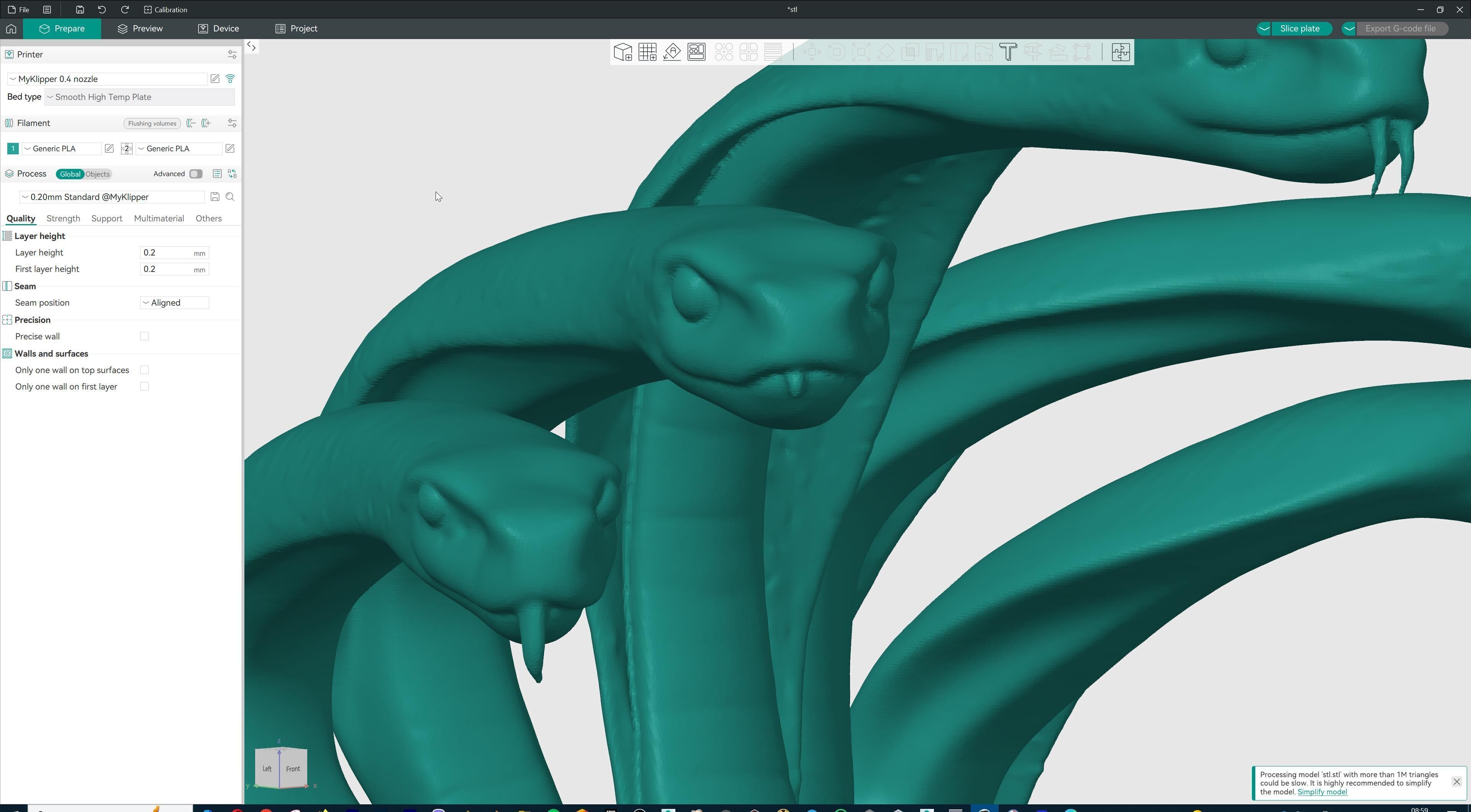Go to the Home page icon
The width and height of the screenshot is (1471, 812).
[11, 29]
